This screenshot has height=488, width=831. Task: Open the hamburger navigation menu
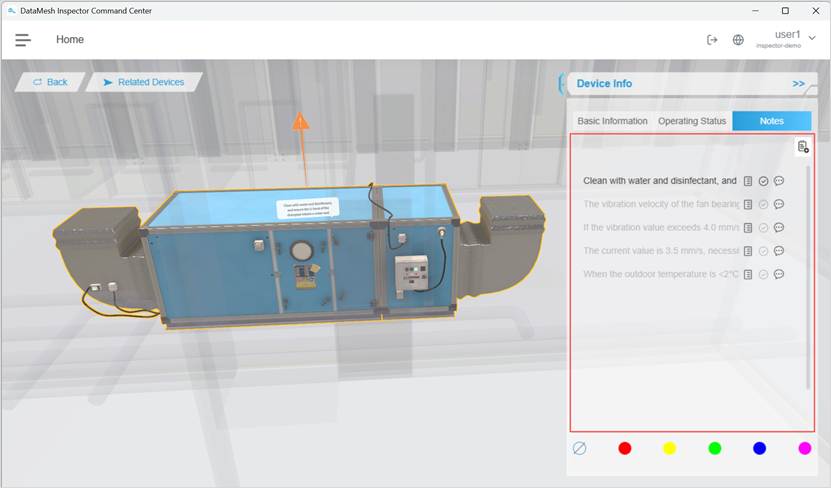pos(23,40)
